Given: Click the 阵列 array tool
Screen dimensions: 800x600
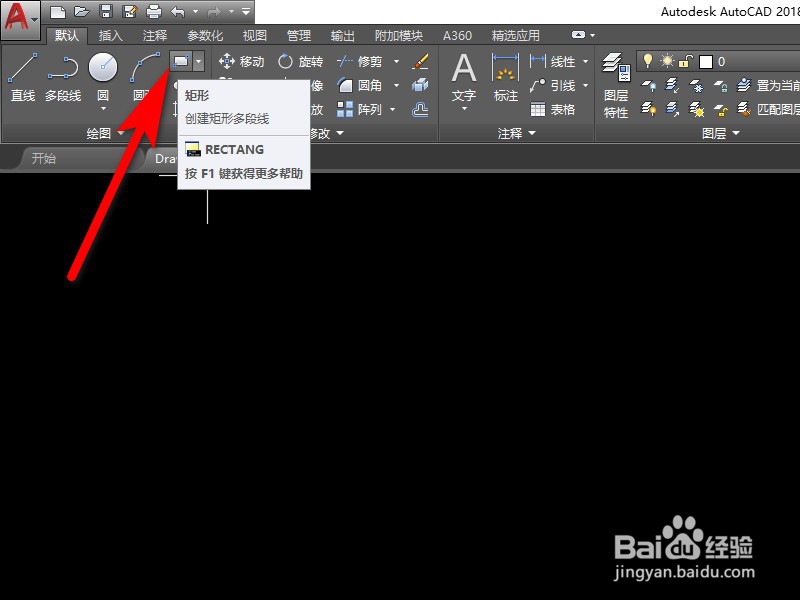Looking at the screenshot, I should click(359, 109).
